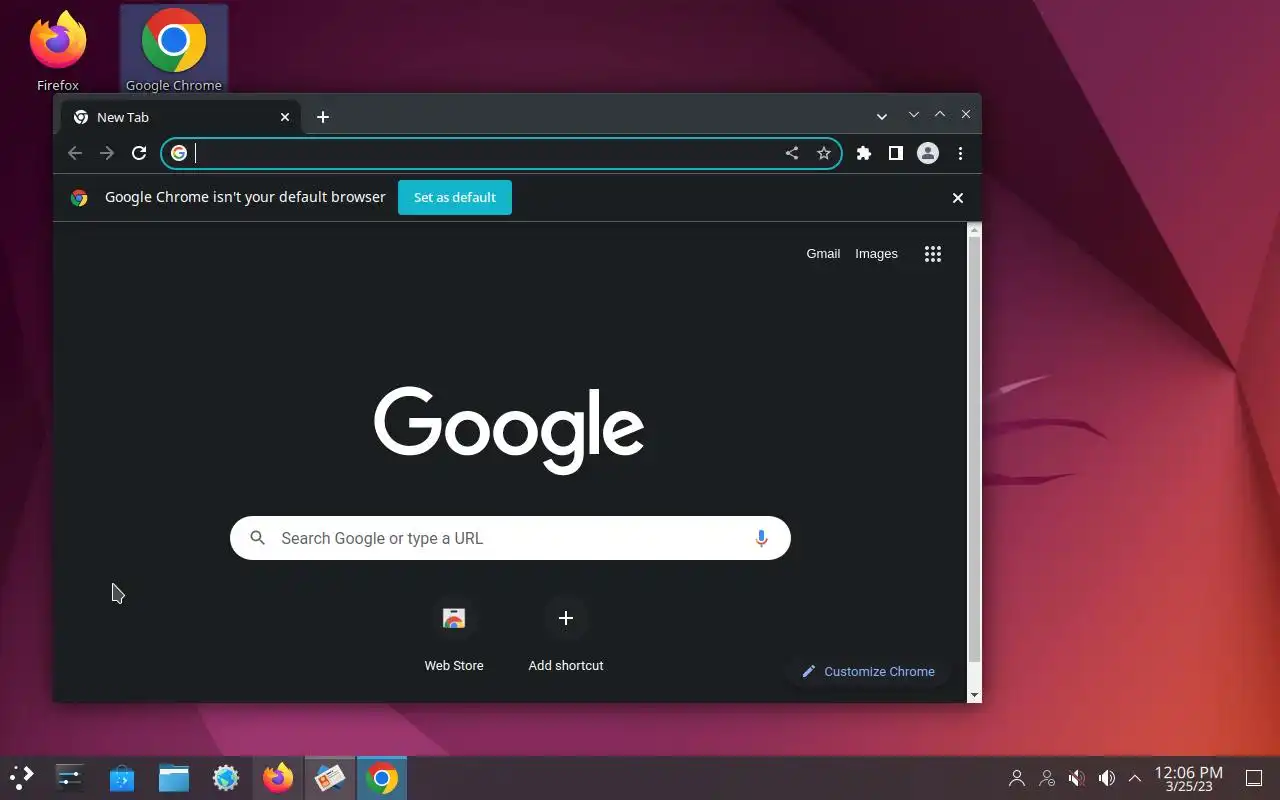
Task: Start voice search with the microphone
Action: [761, 538]
